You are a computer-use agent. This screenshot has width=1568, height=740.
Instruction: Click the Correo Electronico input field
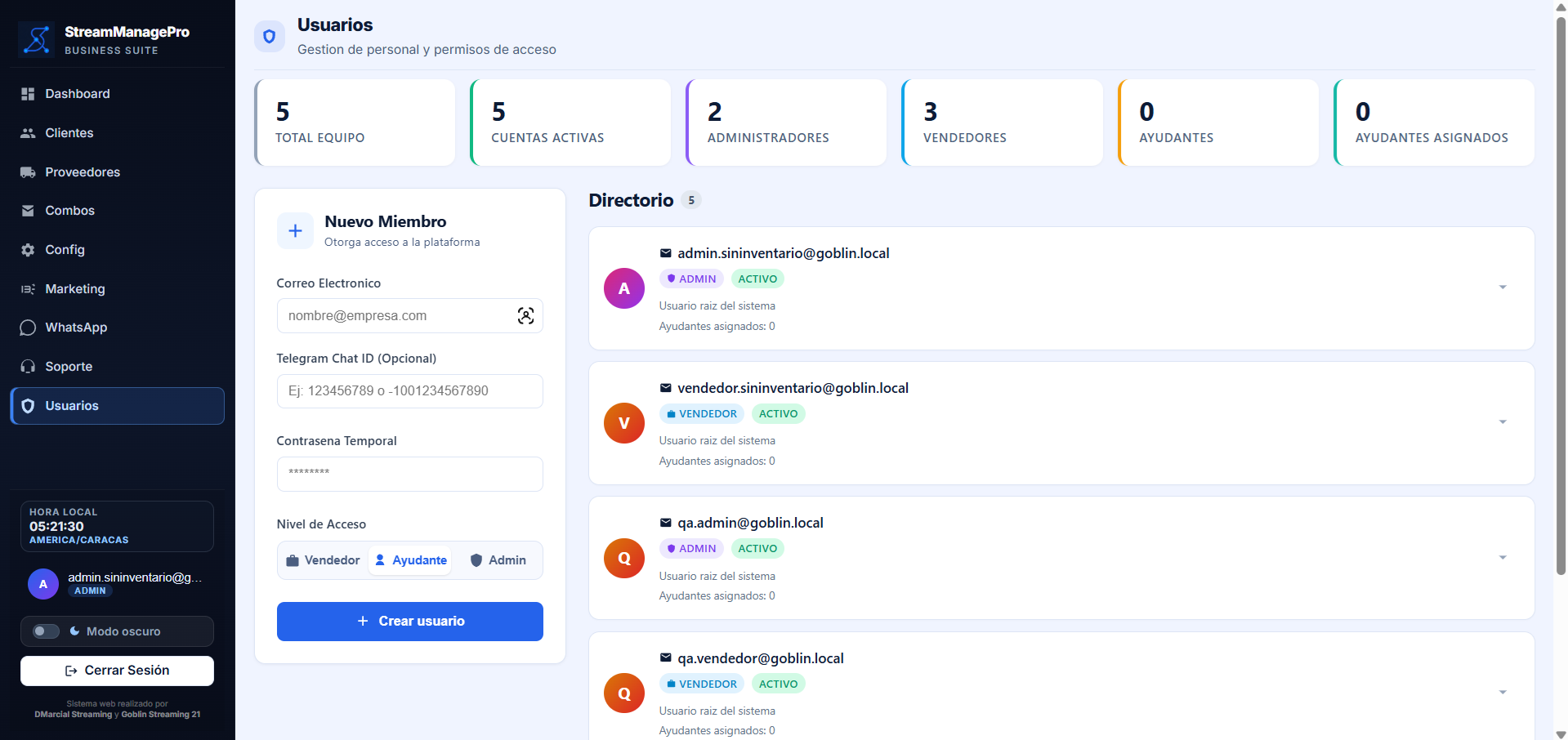tap(410, 316)
